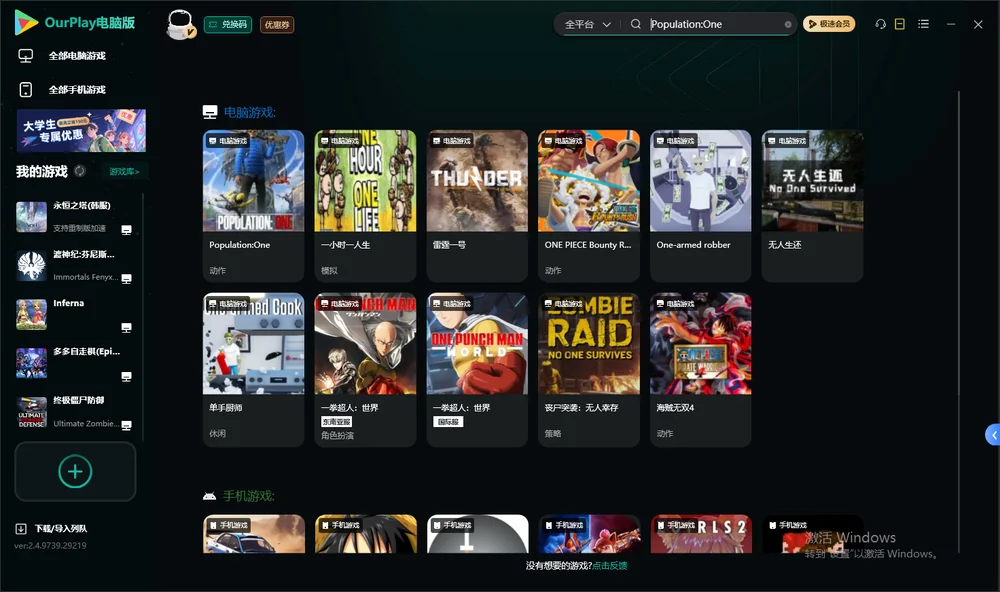Expand the blue side panel arrow

992,435
